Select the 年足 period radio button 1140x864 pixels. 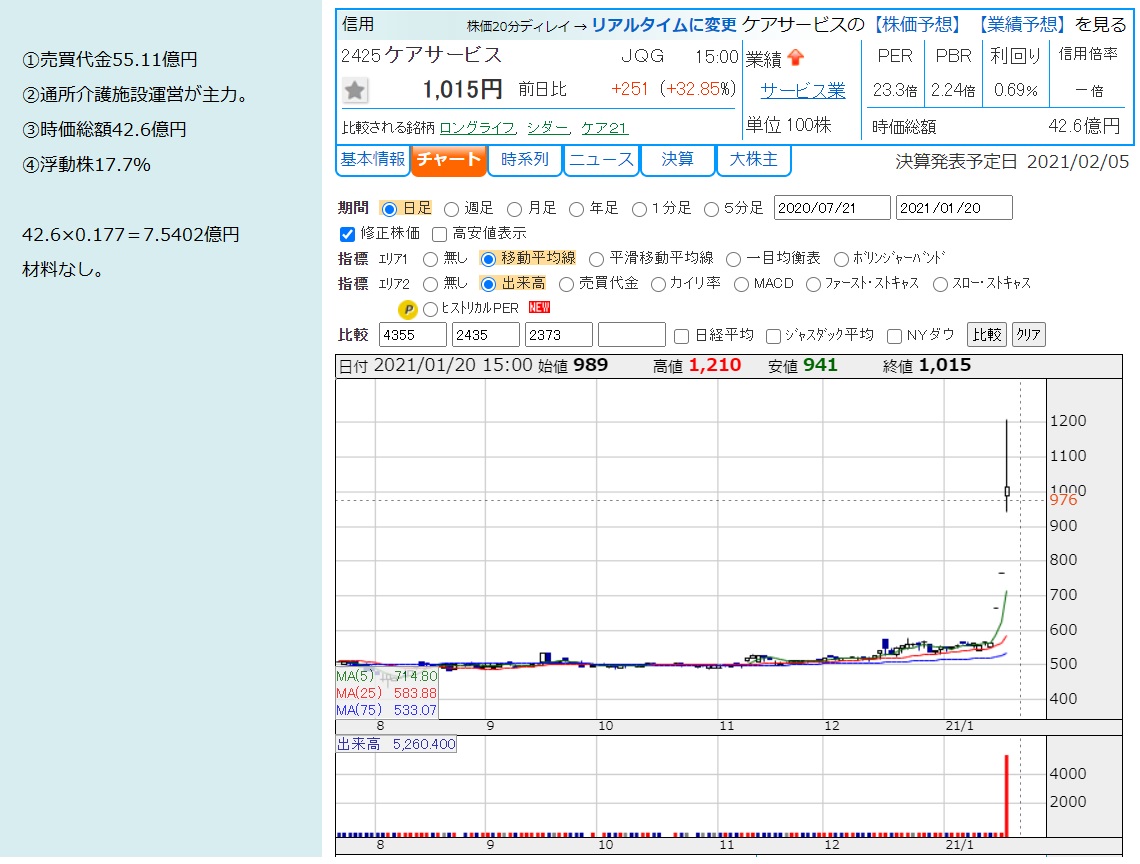pos(576,209)
